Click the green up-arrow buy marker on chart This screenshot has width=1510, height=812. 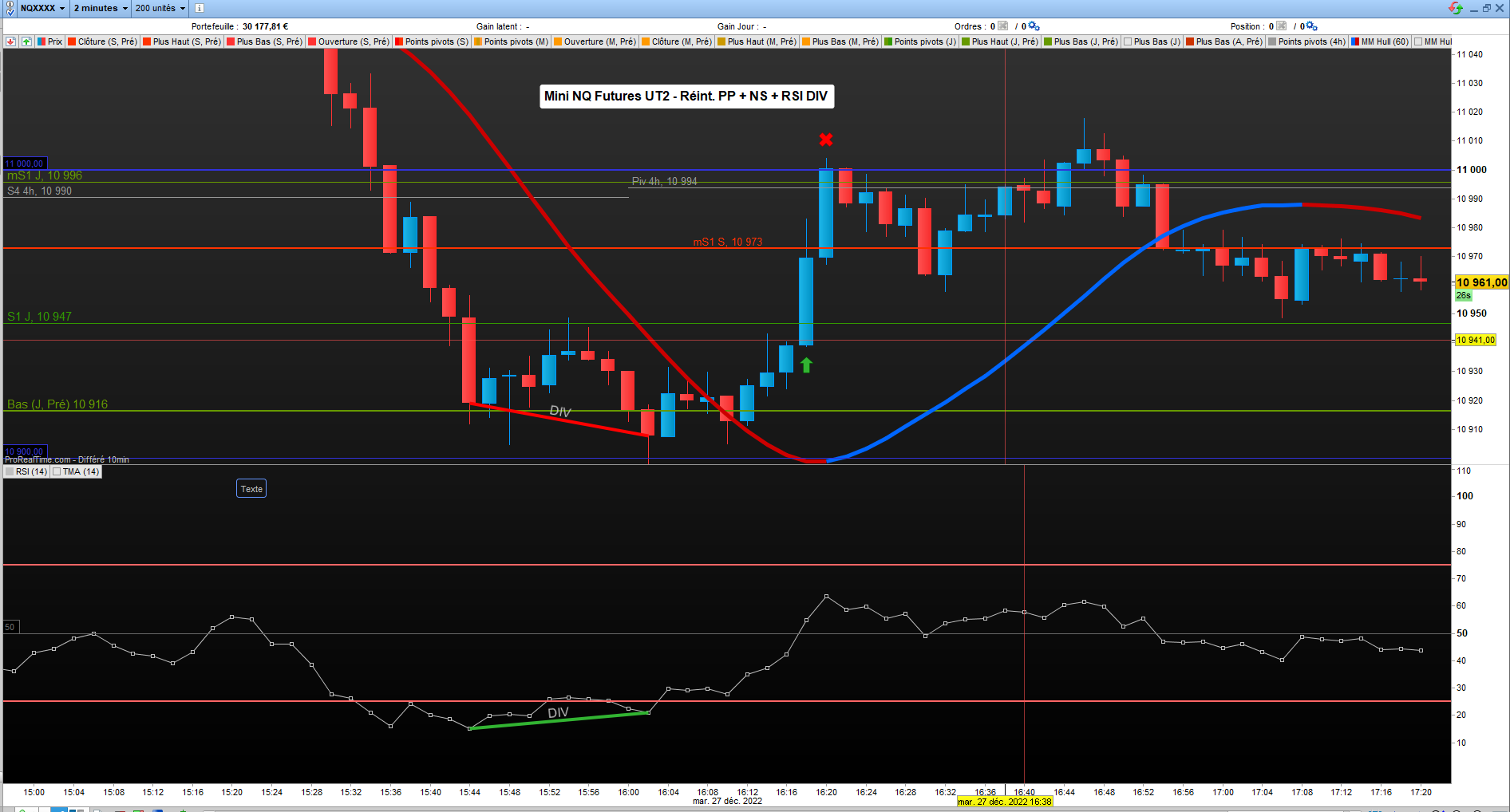pos(806,365)
